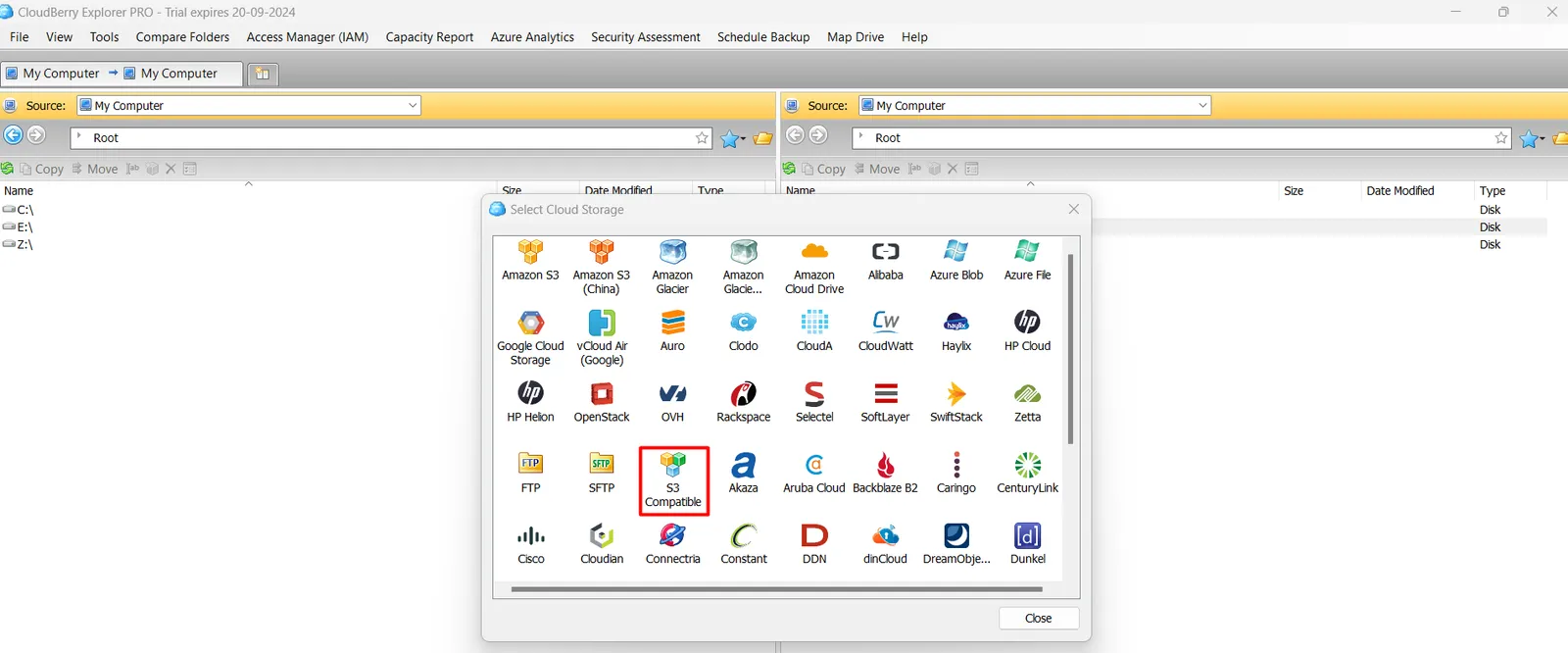Click the dialog Close button
Image resolution: width=1568 pixels, height=653 pixels.
click(x=1039, y=619)
